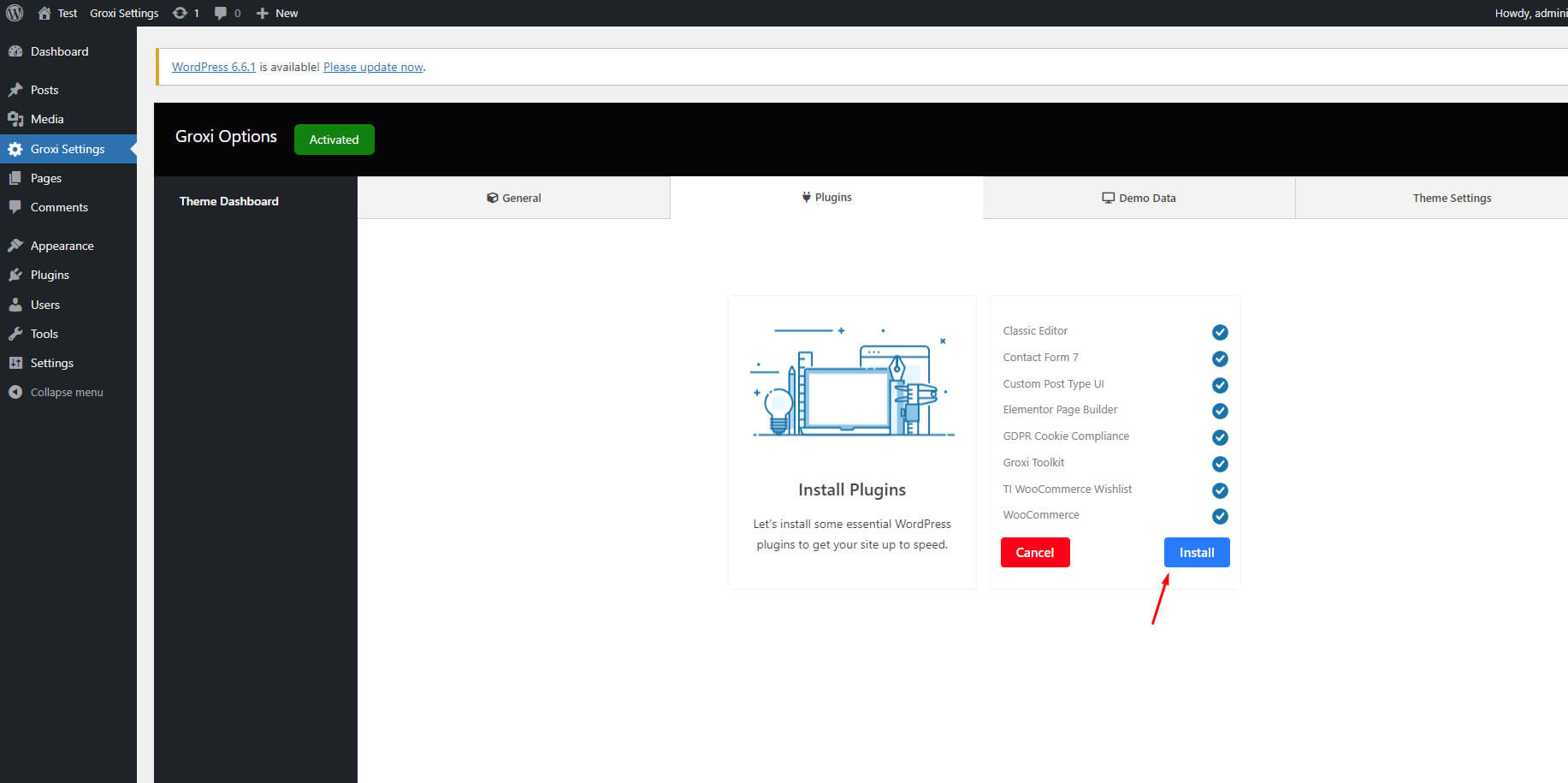Click the Groxi Settings gear icon
1568x783 pixels.
tap(15, 149)
